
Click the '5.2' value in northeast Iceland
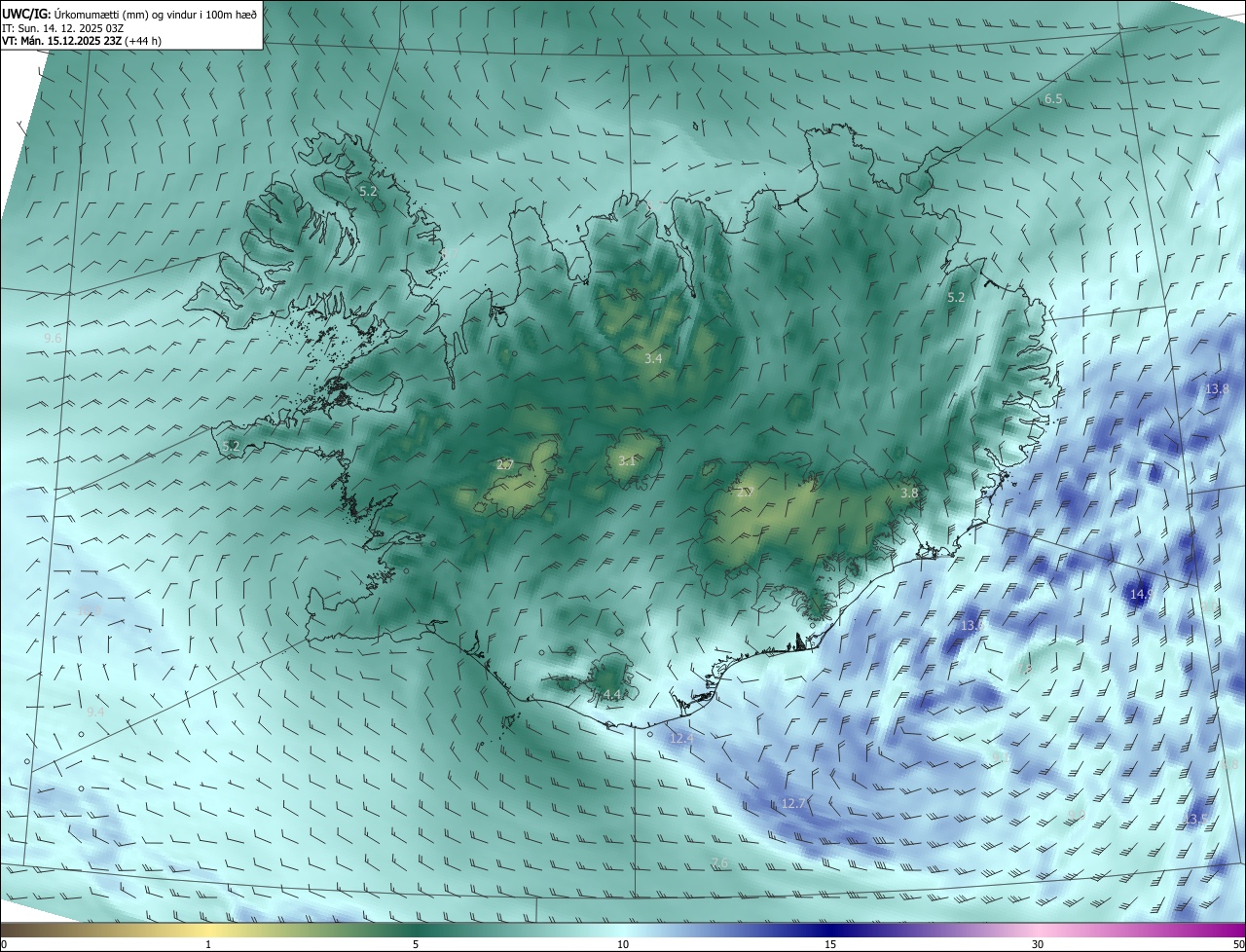coord(956,297)
